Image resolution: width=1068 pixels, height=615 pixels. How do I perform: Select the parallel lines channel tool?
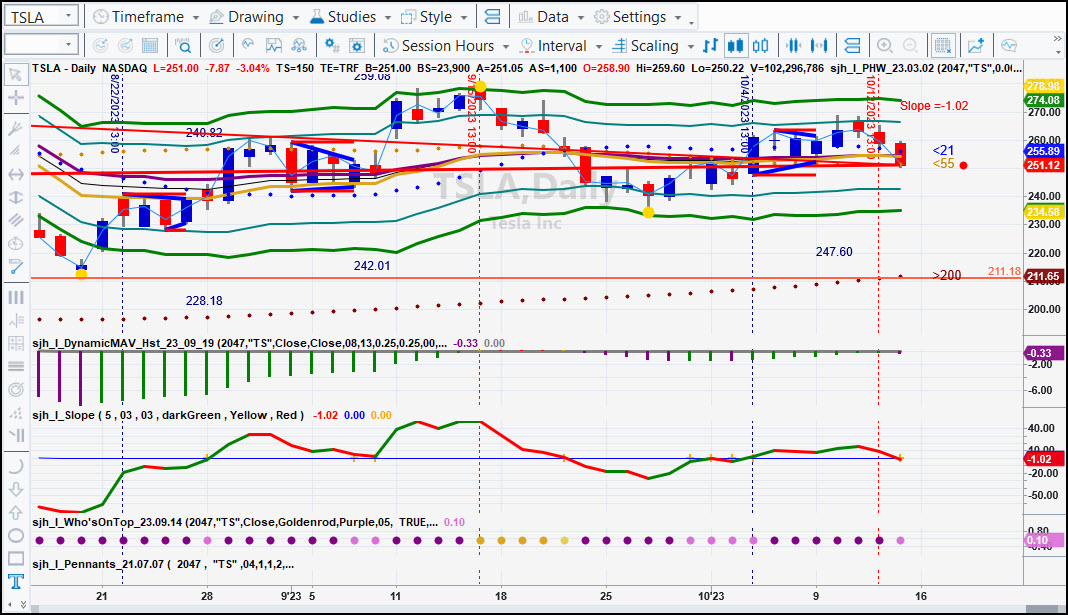point(15,220)
